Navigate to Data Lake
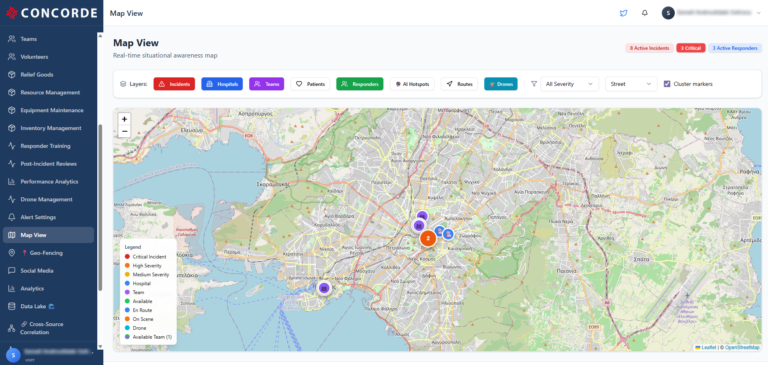Image resolution: width=768 pixels, height=365 pixels. click(48, 306)
